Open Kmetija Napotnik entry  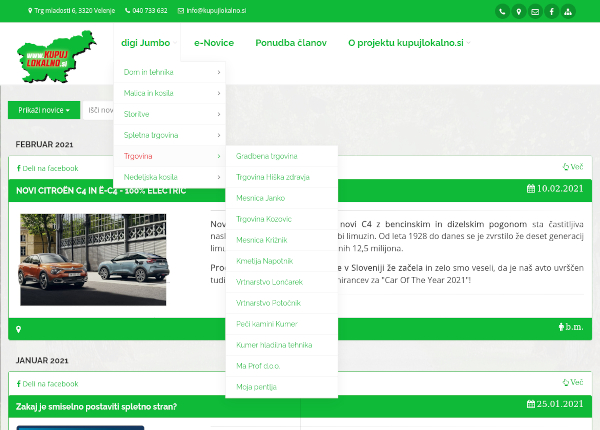point(282,261)
